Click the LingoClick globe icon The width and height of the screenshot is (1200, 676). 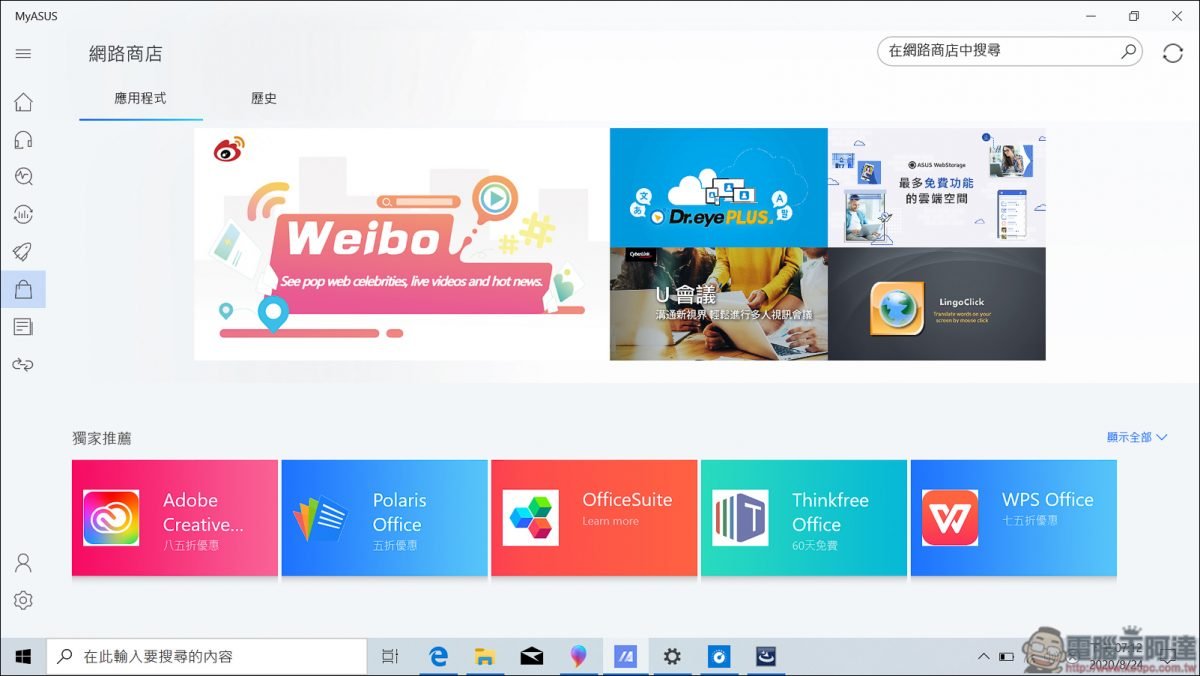897,307
